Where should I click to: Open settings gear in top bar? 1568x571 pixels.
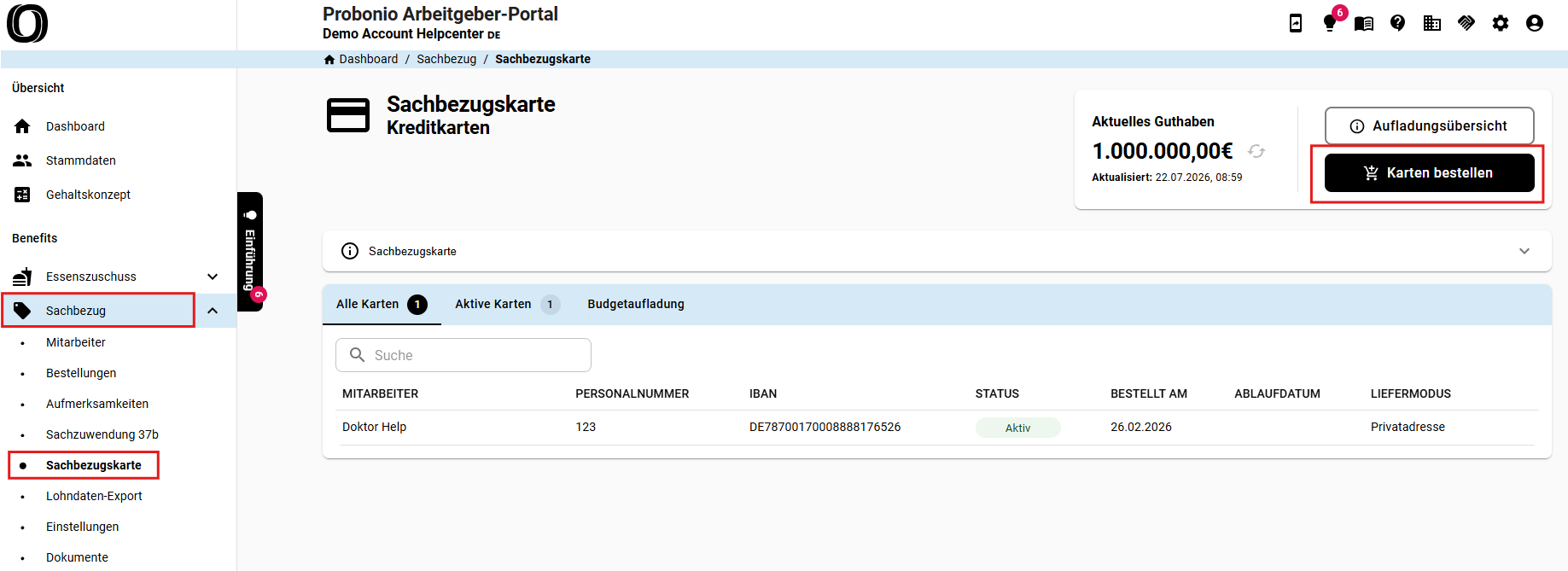1501,24
